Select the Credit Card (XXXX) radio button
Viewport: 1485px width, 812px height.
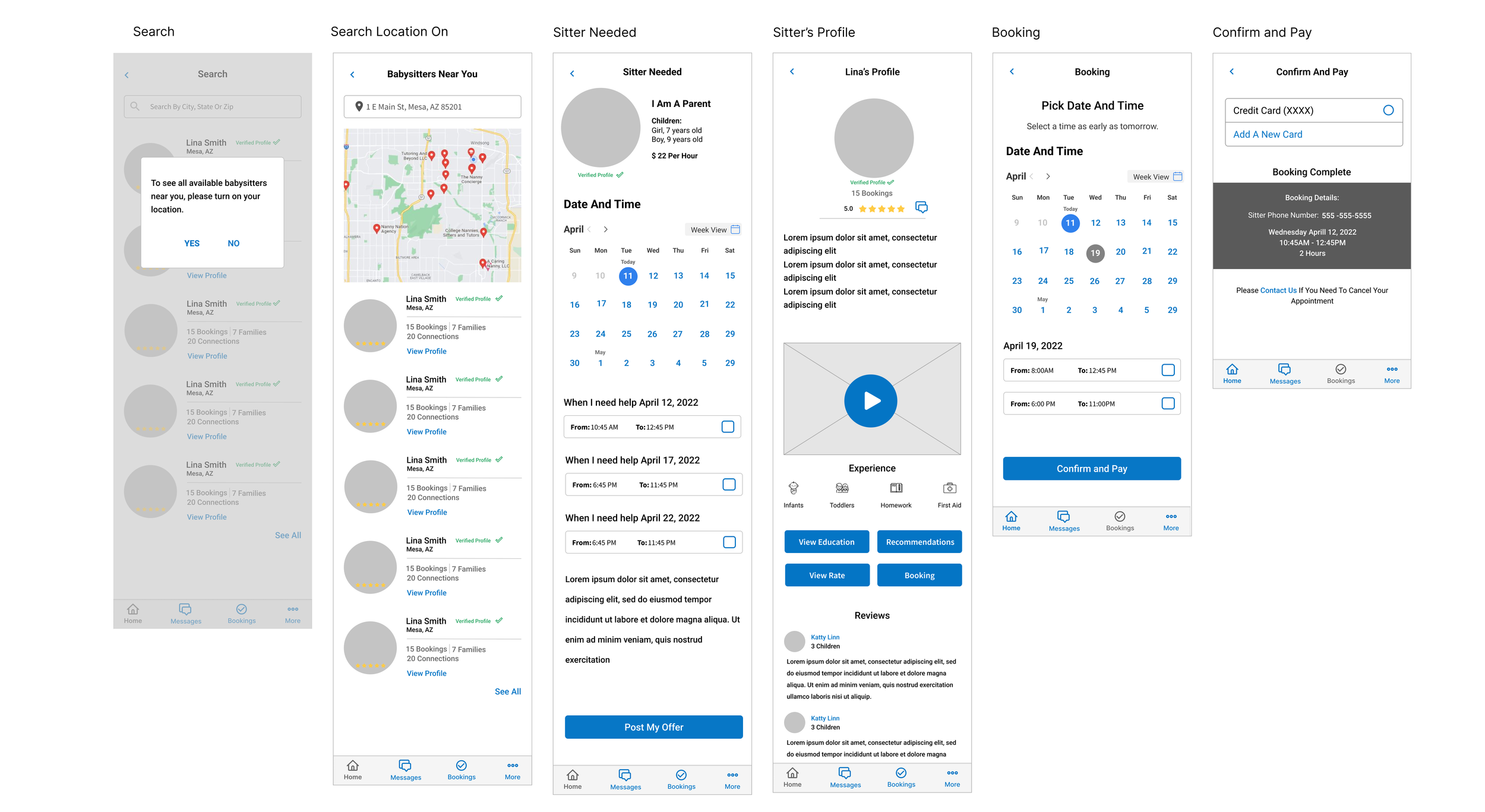(x=1388, y=110)
